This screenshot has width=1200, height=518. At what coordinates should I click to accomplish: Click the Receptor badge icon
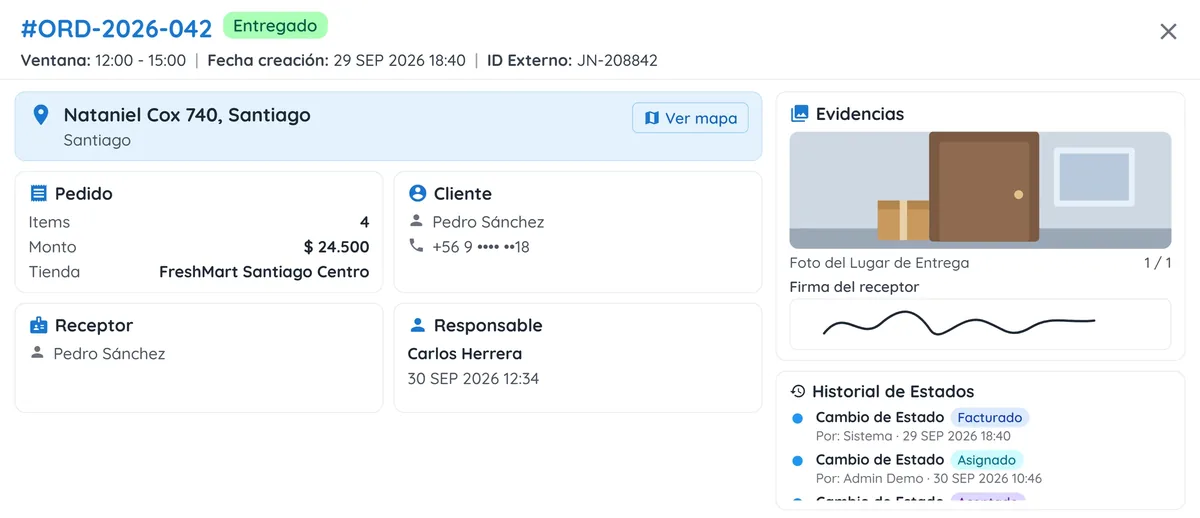39,326
